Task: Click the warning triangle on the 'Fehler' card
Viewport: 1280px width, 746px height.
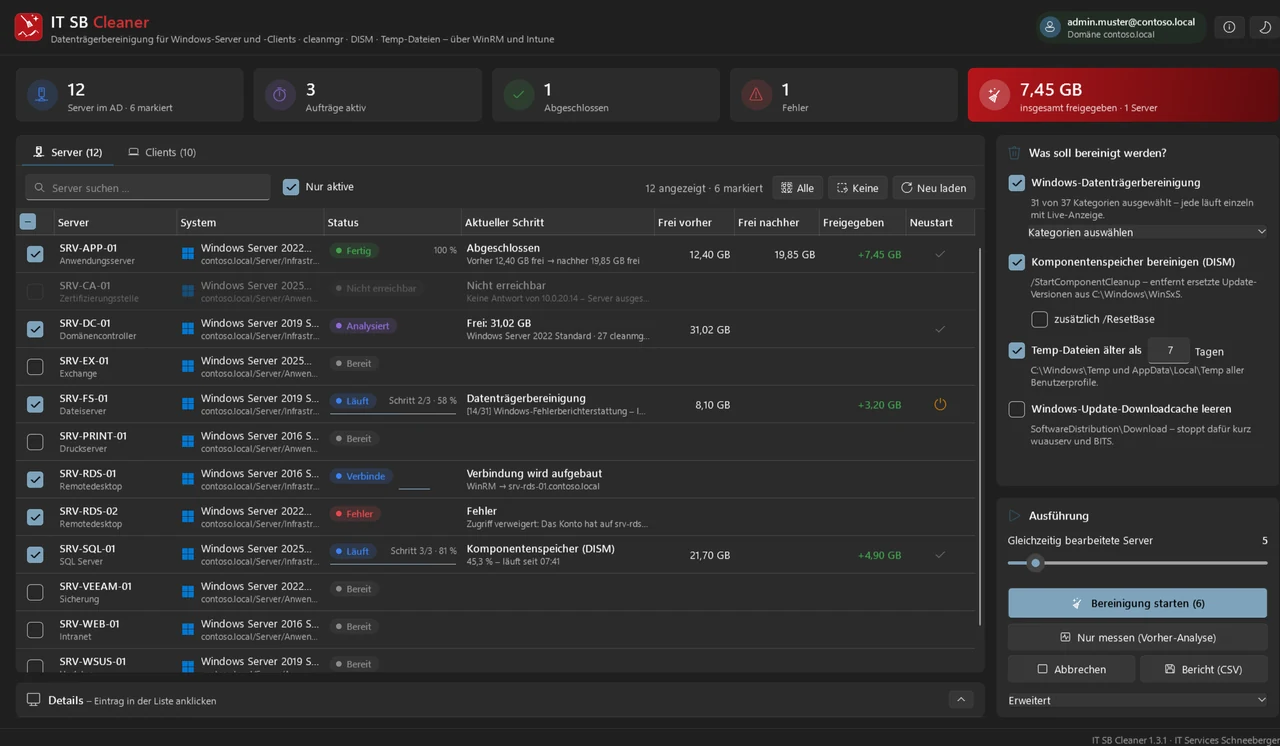Action: [x=756, y=95]
